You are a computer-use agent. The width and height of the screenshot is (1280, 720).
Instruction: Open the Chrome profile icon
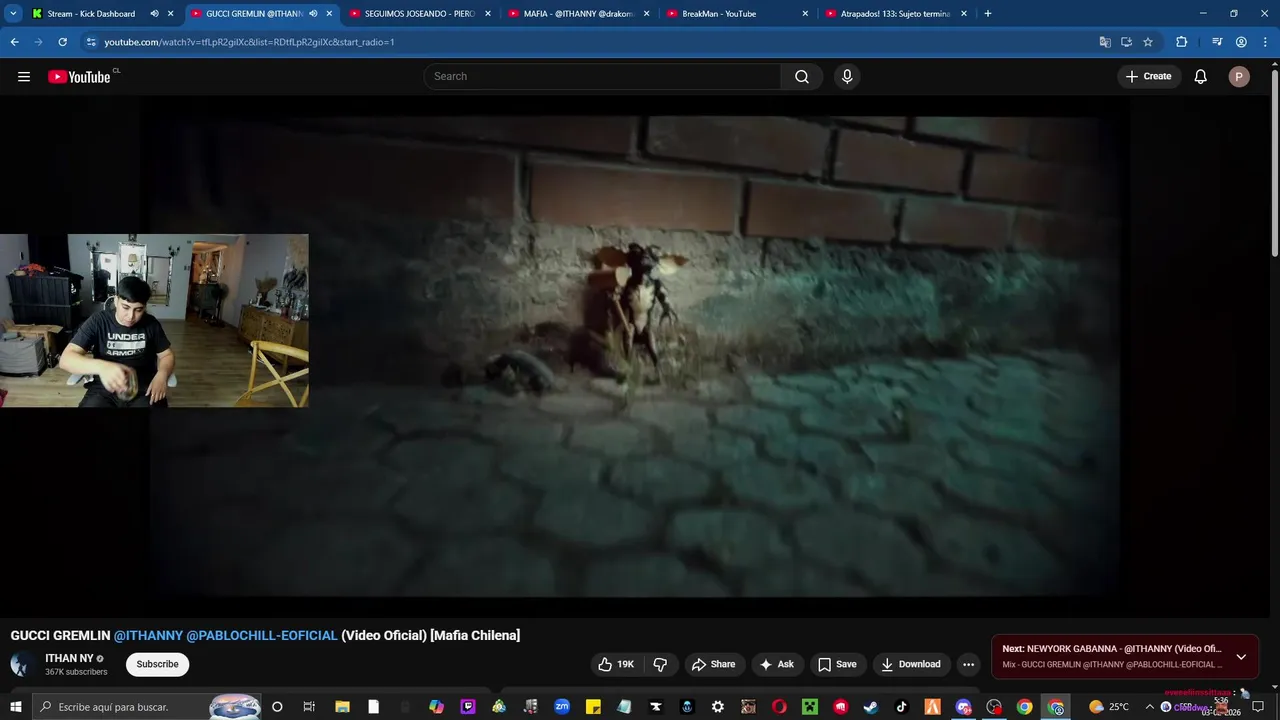[x=1241, y=42]
